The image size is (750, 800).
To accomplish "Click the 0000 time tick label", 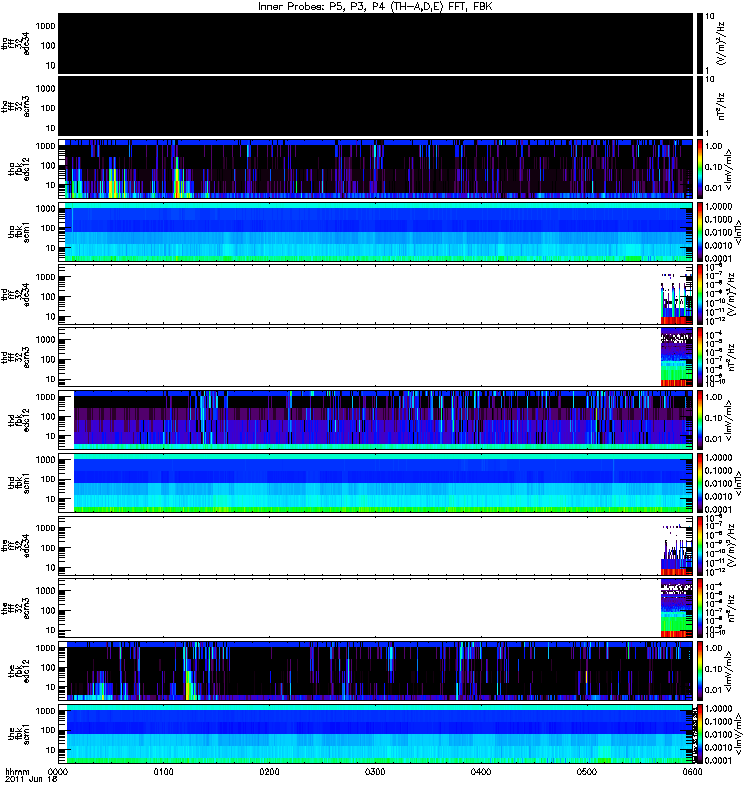I will tap(58, 771).
